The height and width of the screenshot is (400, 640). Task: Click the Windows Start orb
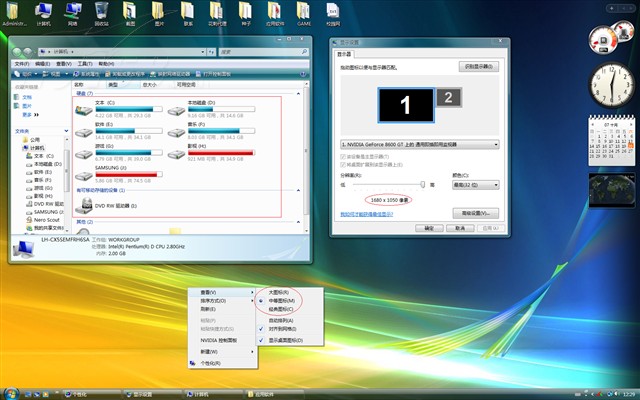pos(11,393)
